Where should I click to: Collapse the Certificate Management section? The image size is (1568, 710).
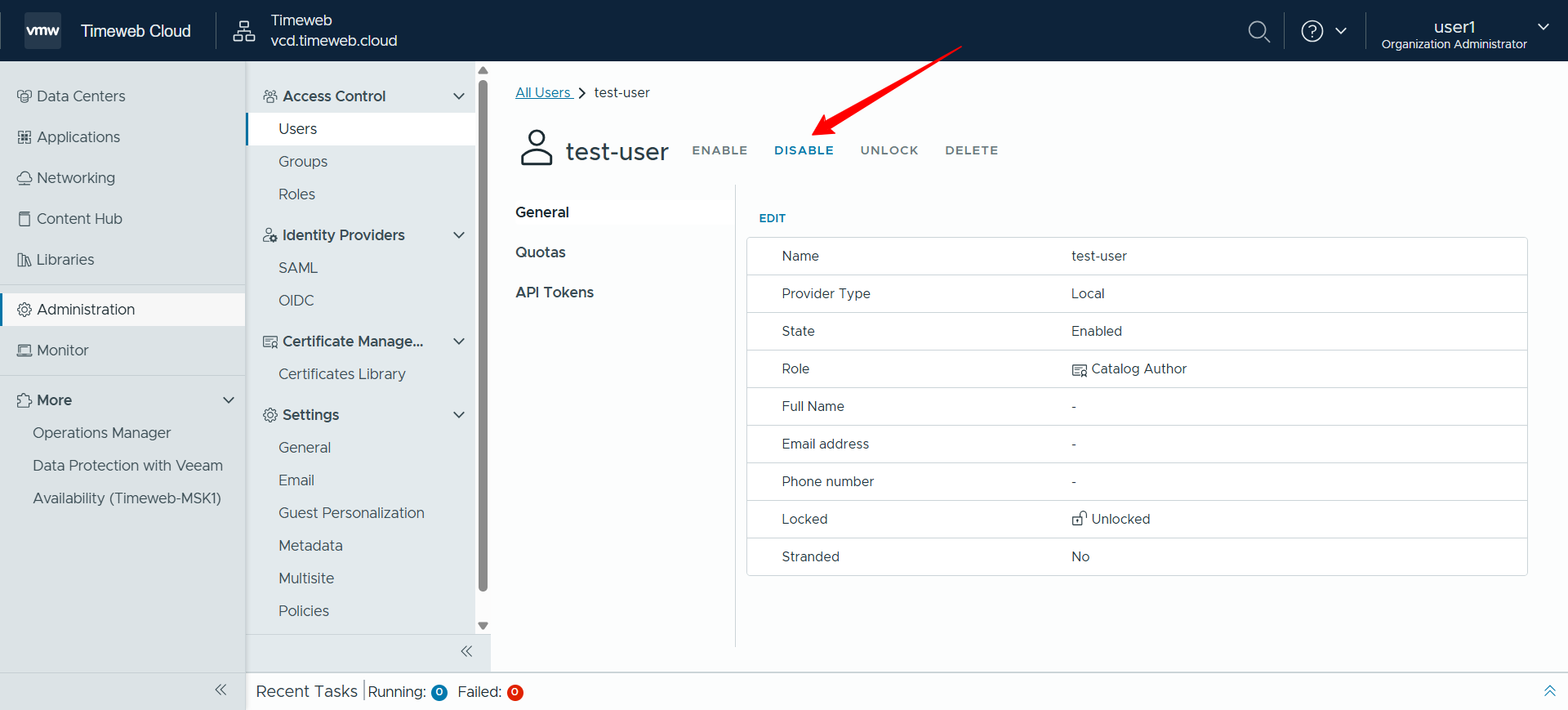[x=459, y=342]
